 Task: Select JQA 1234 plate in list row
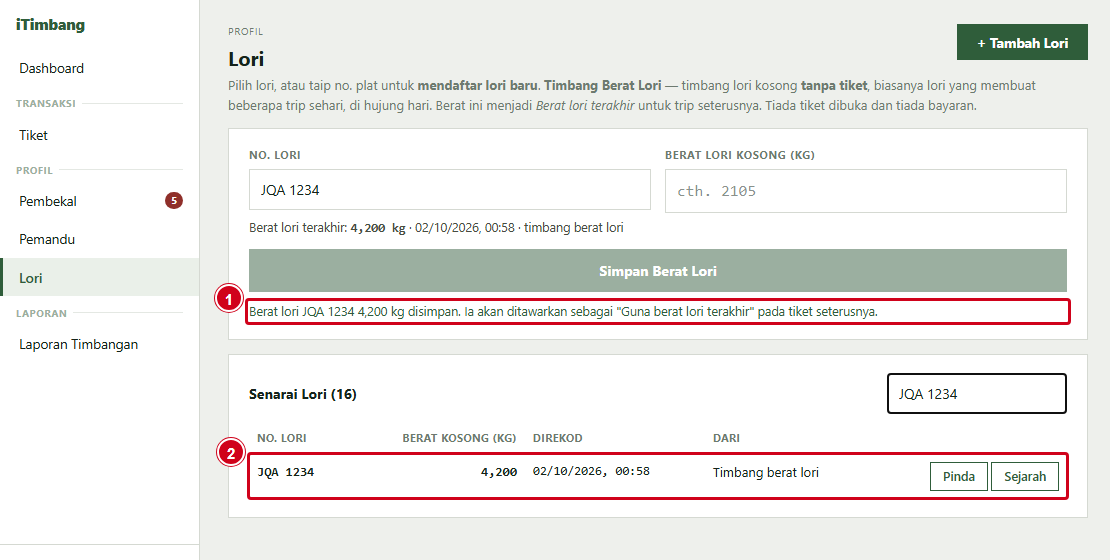point(285,472)
